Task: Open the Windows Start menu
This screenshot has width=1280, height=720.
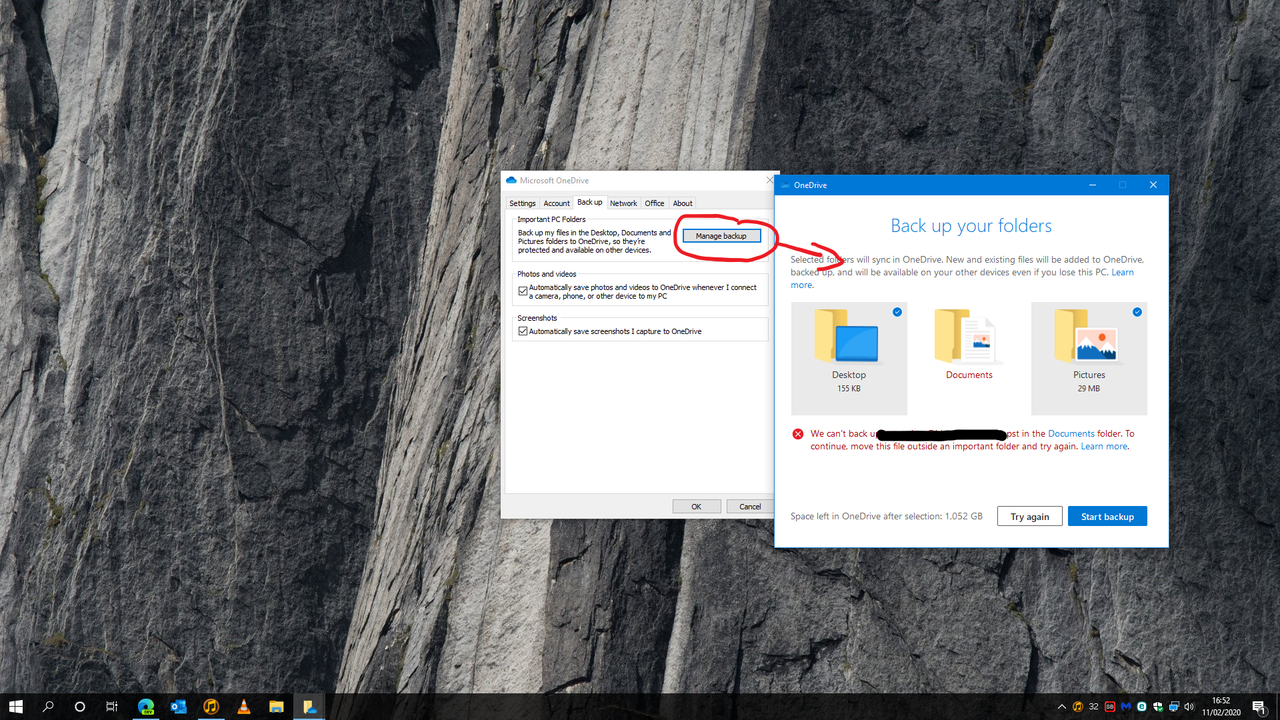Action: (x=16, y=706)
